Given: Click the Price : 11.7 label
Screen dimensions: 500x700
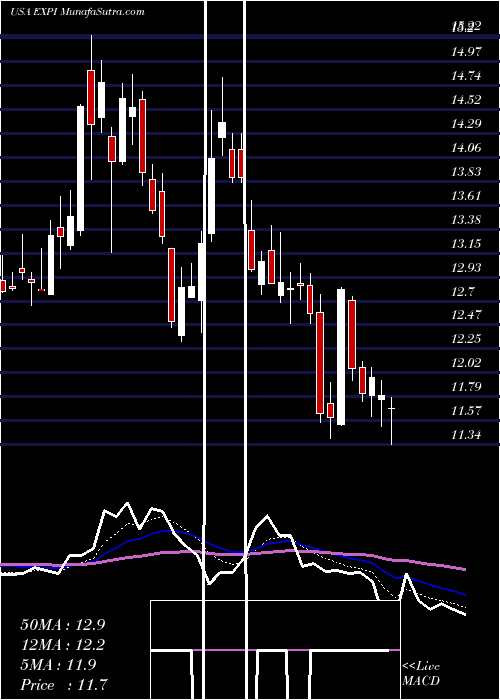Looking at the screenshot, I should [63, 685].
